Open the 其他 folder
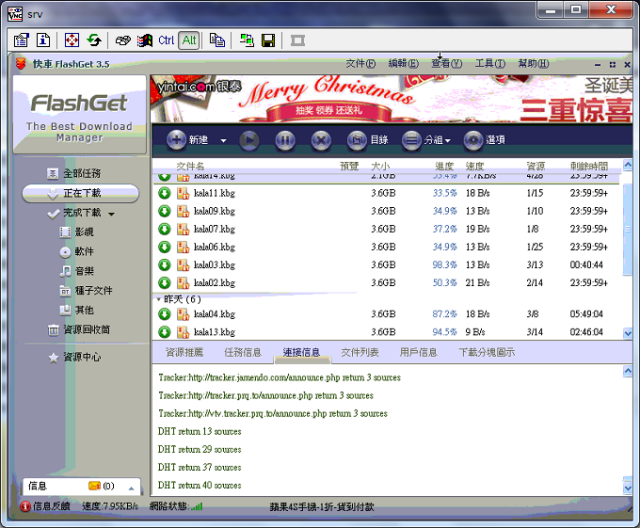The image size is (640, 528). tap(77, 310)
